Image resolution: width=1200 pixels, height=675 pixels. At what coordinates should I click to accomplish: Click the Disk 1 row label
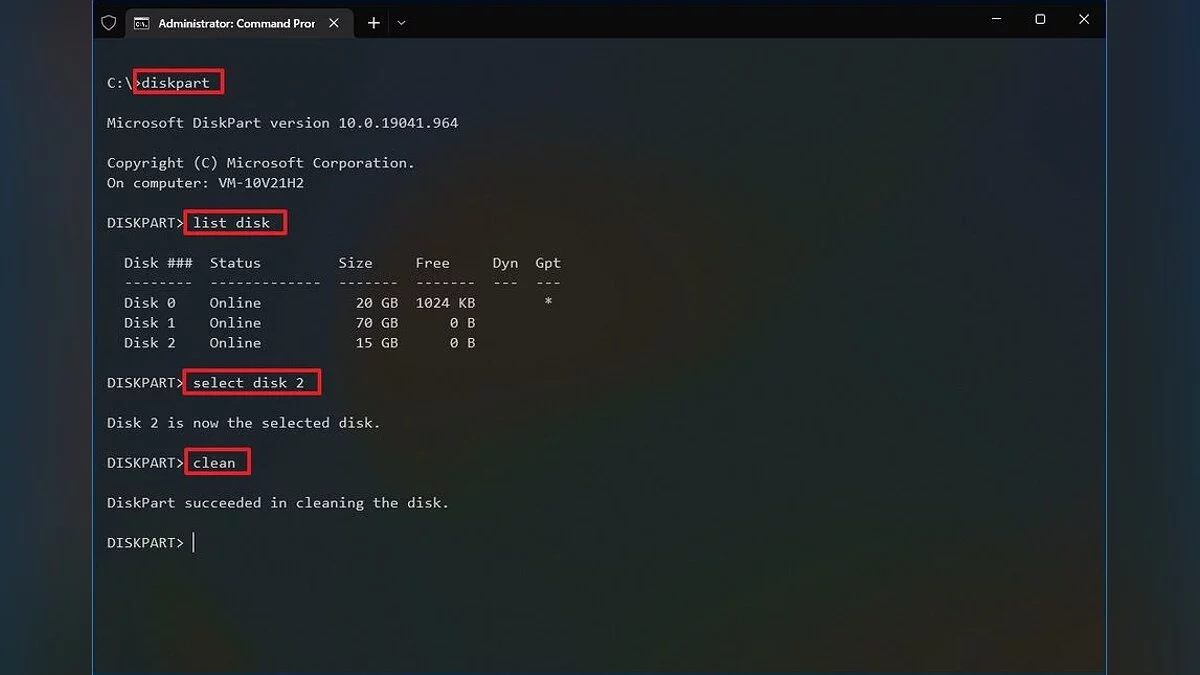[150, 323]
